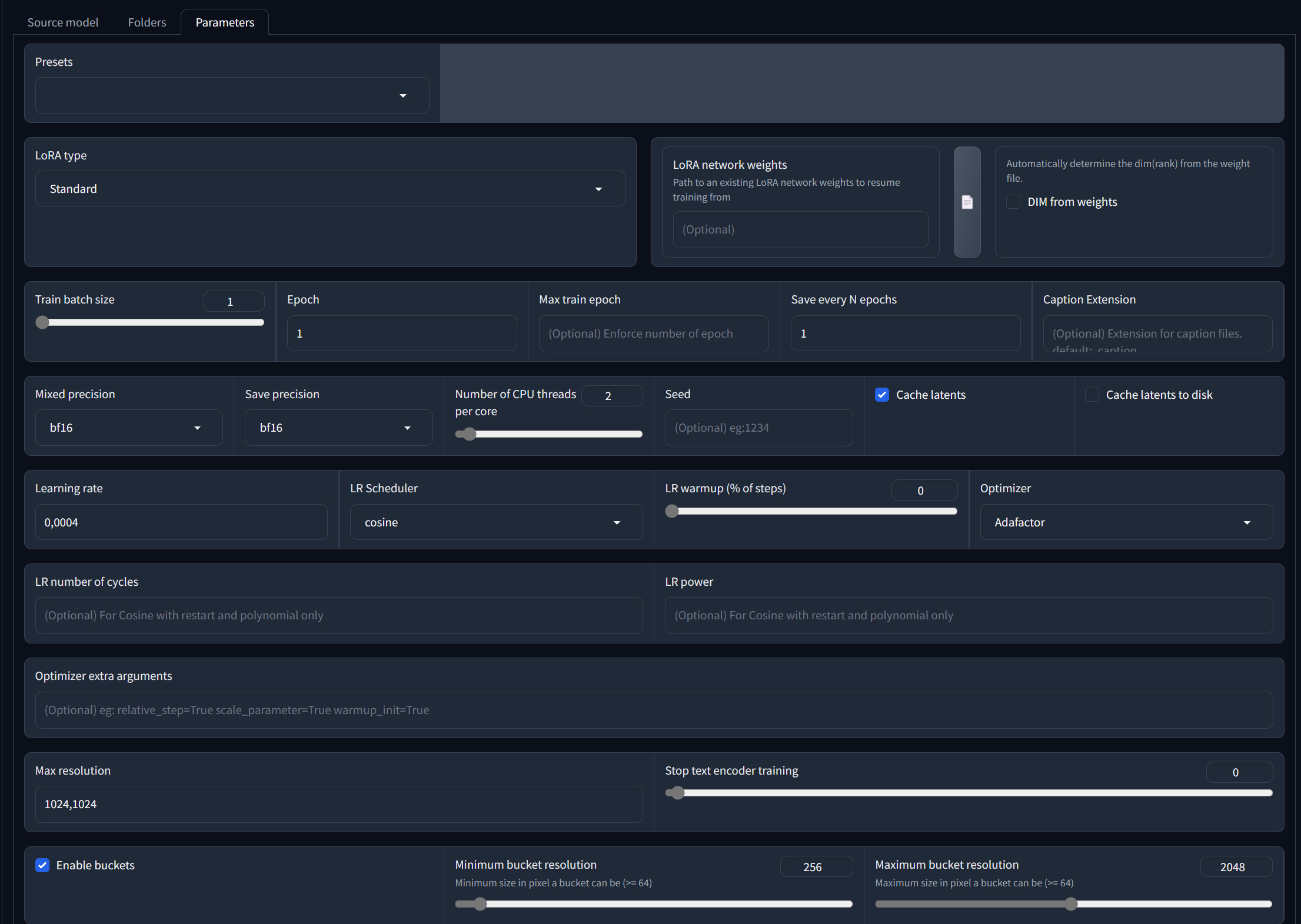The width and height of the screenshot is (1301, 924).
Task: Click the file browse icon for LoRA weights
Action: (x=967, y=202)
